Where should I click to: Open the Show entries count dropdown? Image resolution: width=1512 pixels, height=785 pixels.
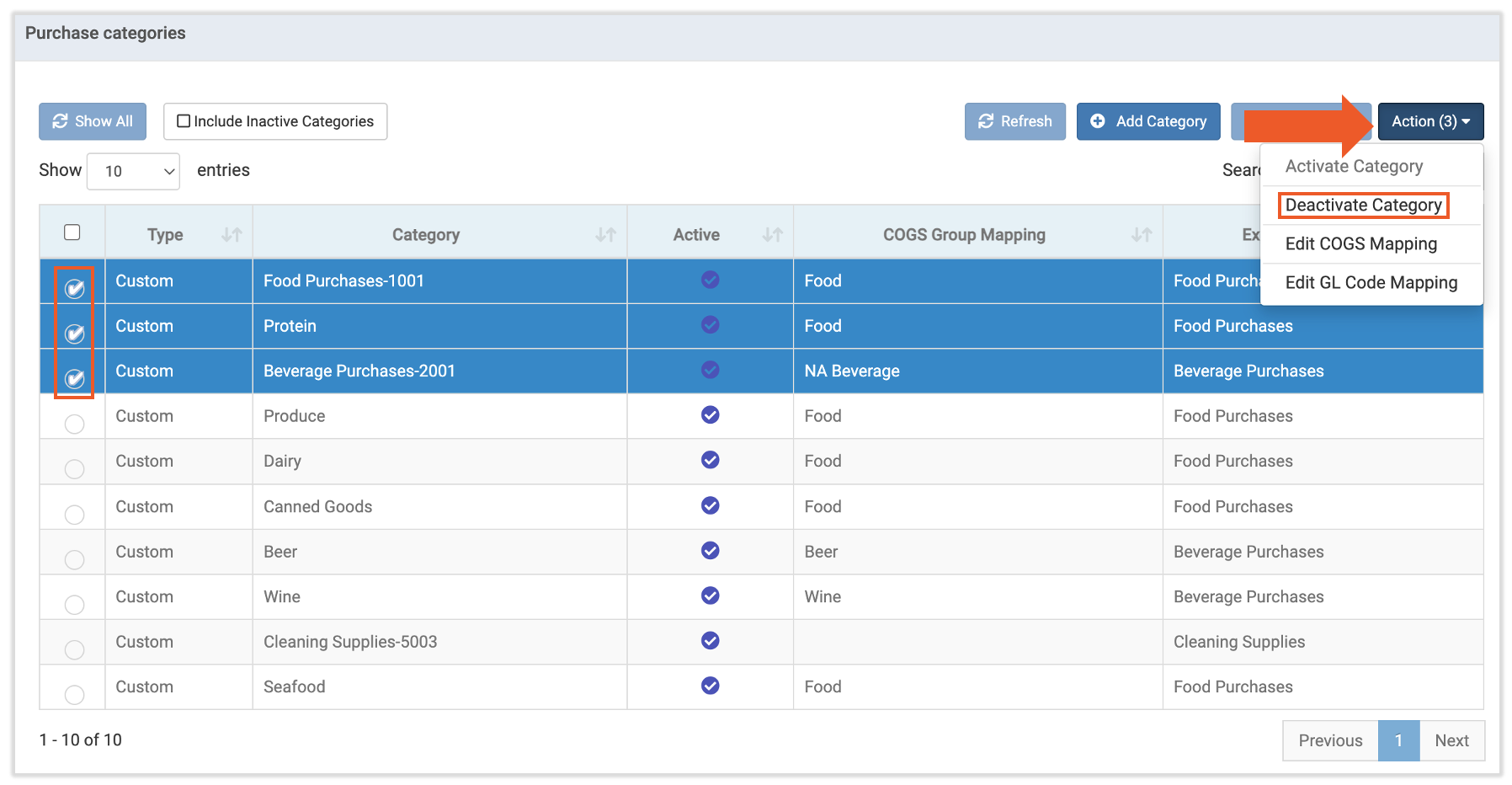tap(133, 171)
